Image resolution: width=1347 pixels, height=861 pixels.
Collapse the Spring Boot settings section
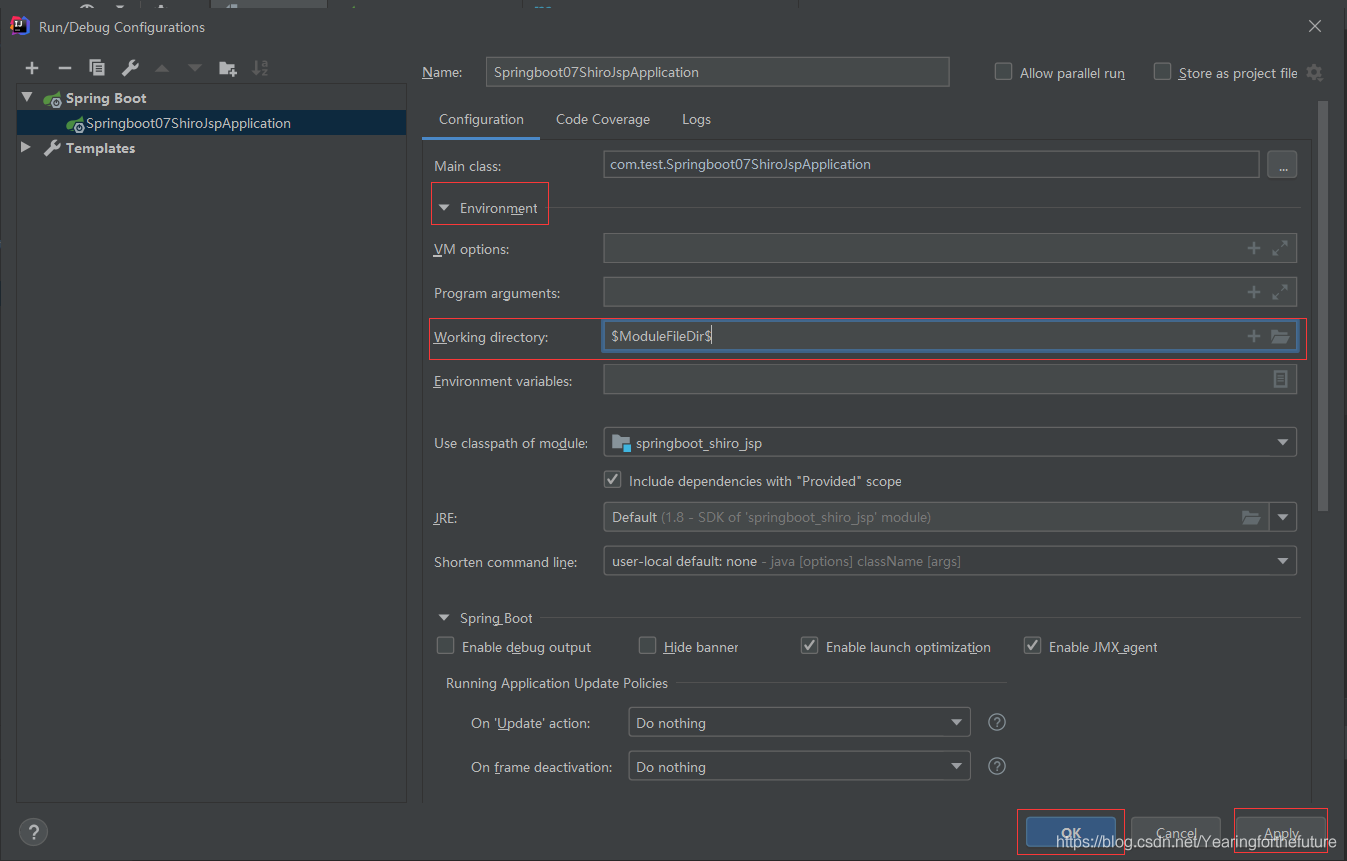445,618
